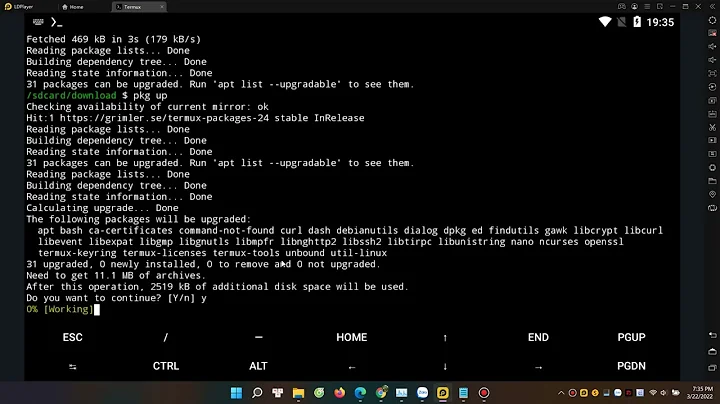Launch Firefox from taskbar
Viewport: 720px width, 404px height.
pos(340,393)
